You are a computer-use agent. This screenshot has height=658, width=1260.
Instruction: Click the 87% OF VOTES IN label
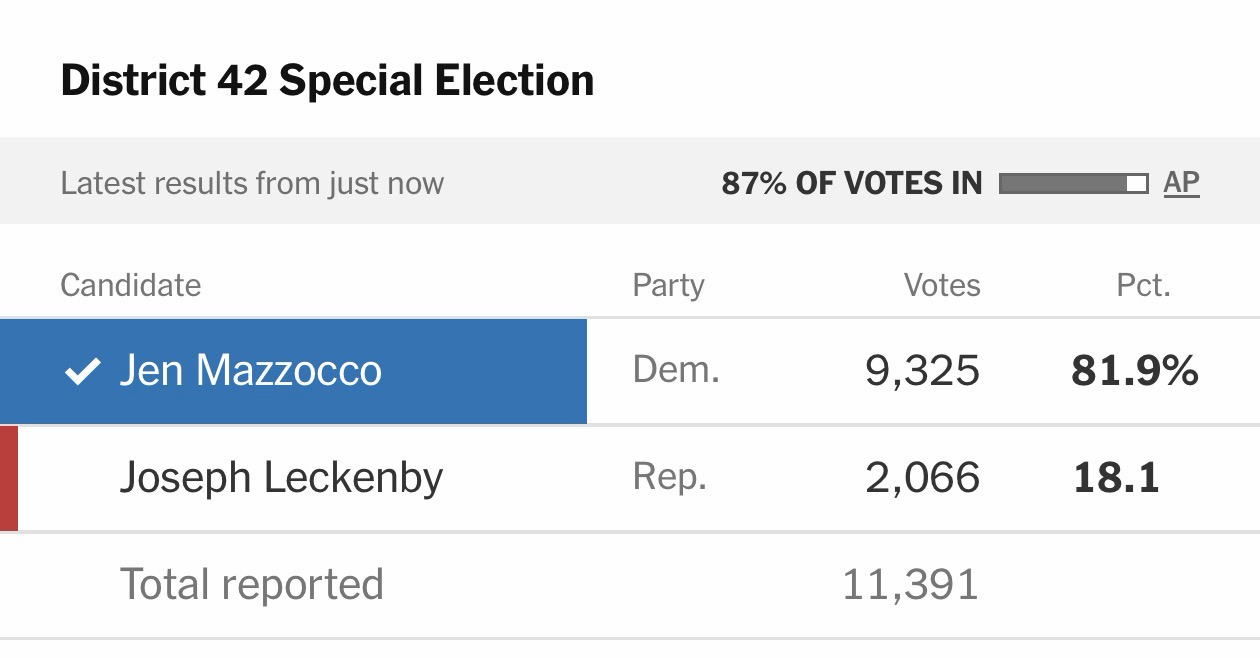852,183
